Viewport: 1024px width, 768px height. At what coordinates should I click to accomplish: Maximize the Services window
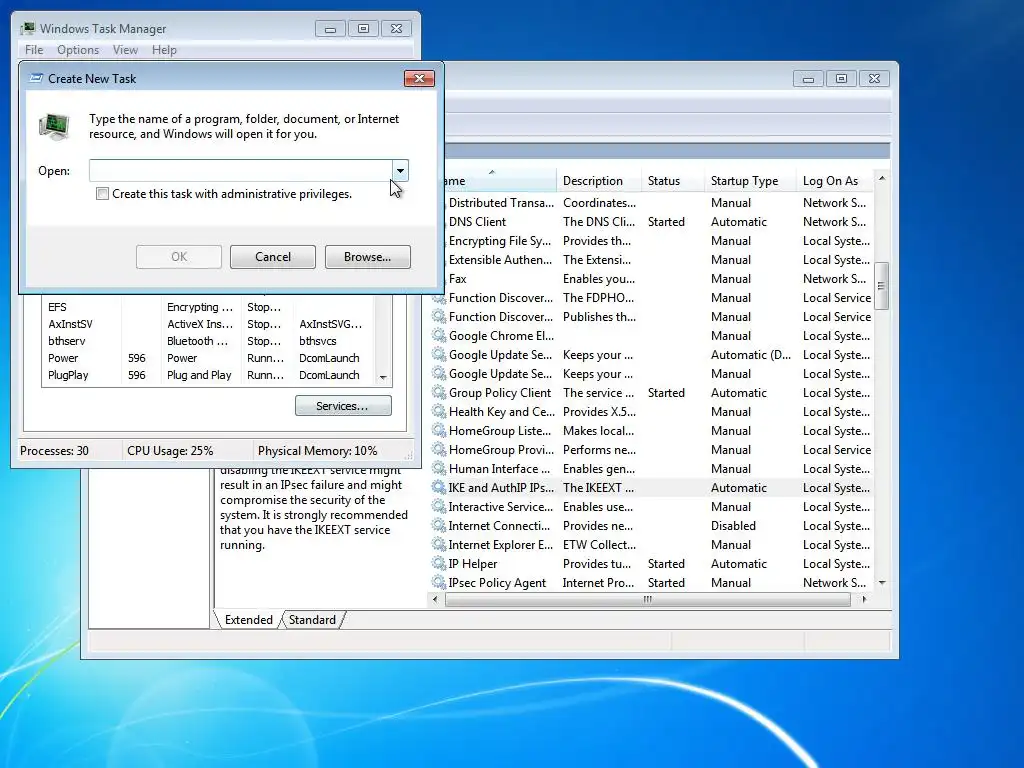[x=841, y=79]
